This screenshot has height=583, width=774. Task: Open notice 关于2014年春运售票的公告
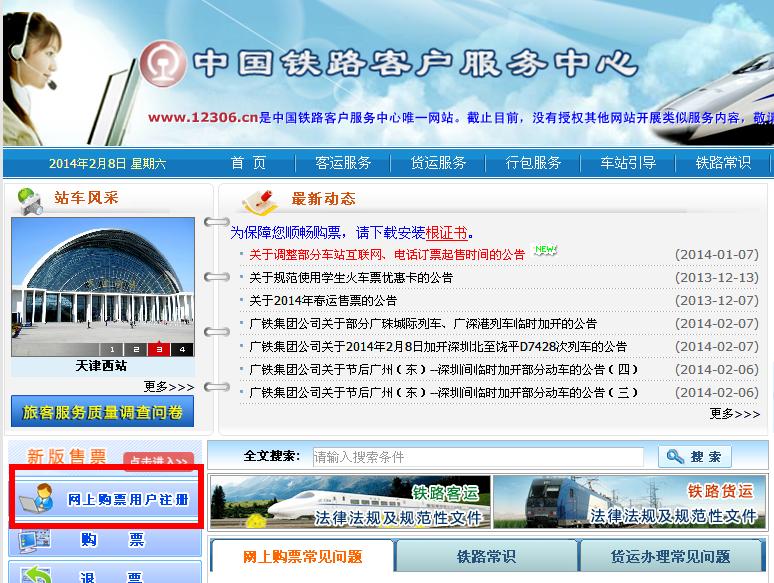(323, 301)
